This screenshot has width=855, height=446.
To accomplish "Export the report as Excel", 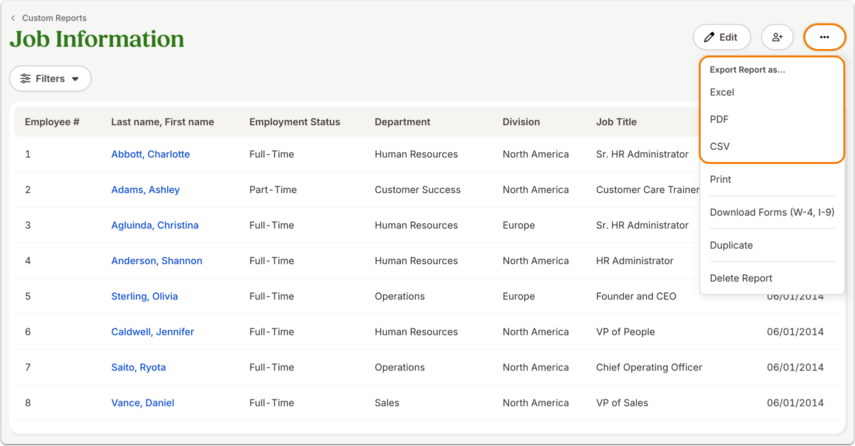I will (721, 92).
